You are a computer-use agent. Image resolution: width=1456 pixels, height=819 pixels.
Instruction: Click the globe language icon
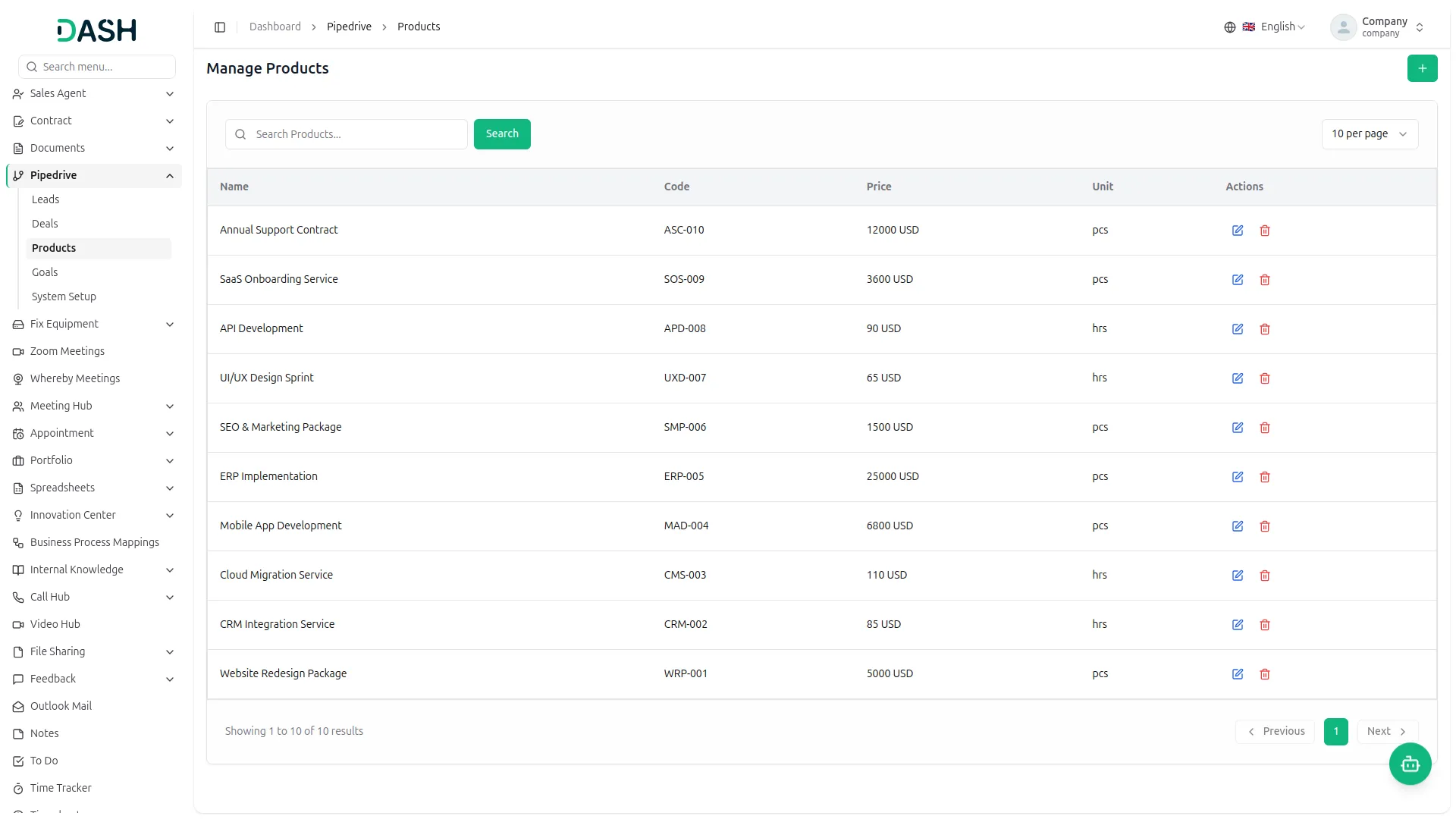click(x=1229, y=27)
